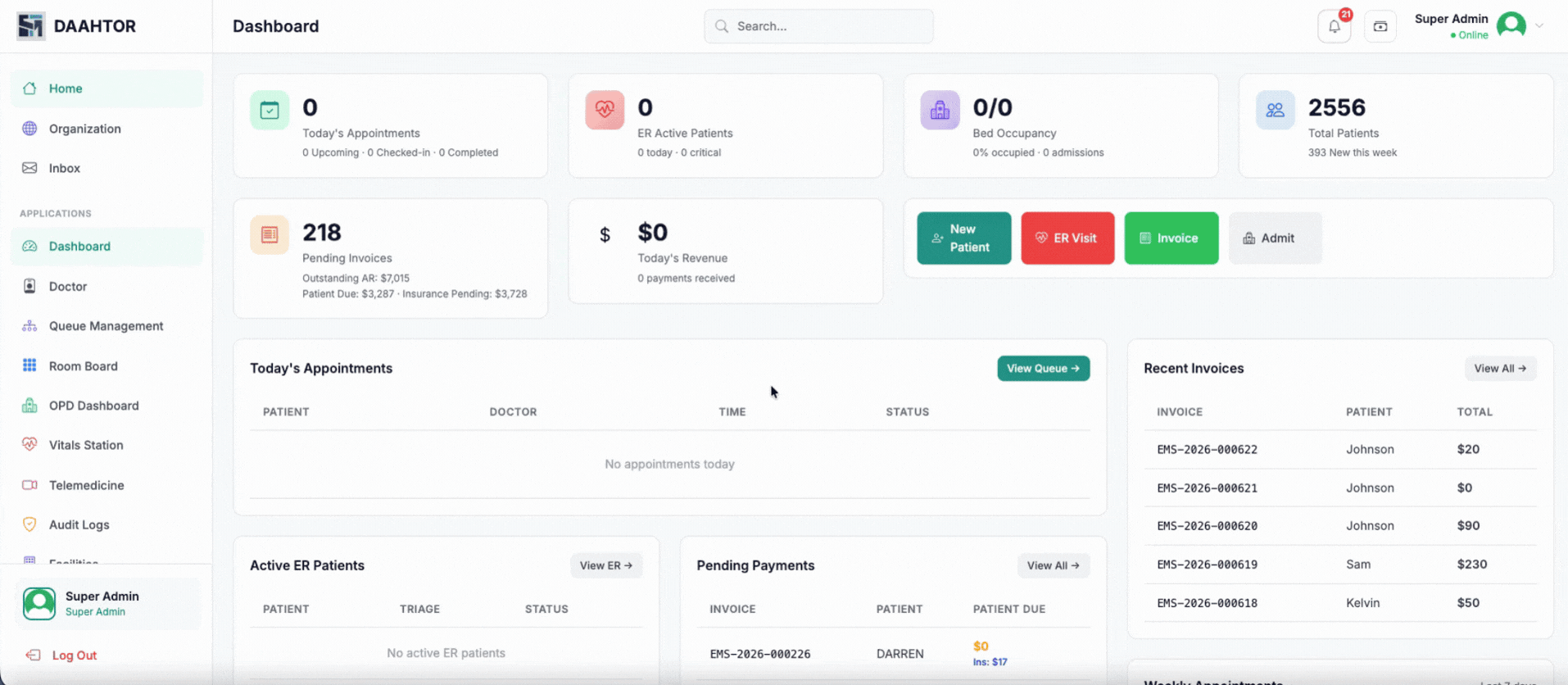This screenshot has width=1568, height=685.
Task: Click Log Out link
Action: (74, 656)
